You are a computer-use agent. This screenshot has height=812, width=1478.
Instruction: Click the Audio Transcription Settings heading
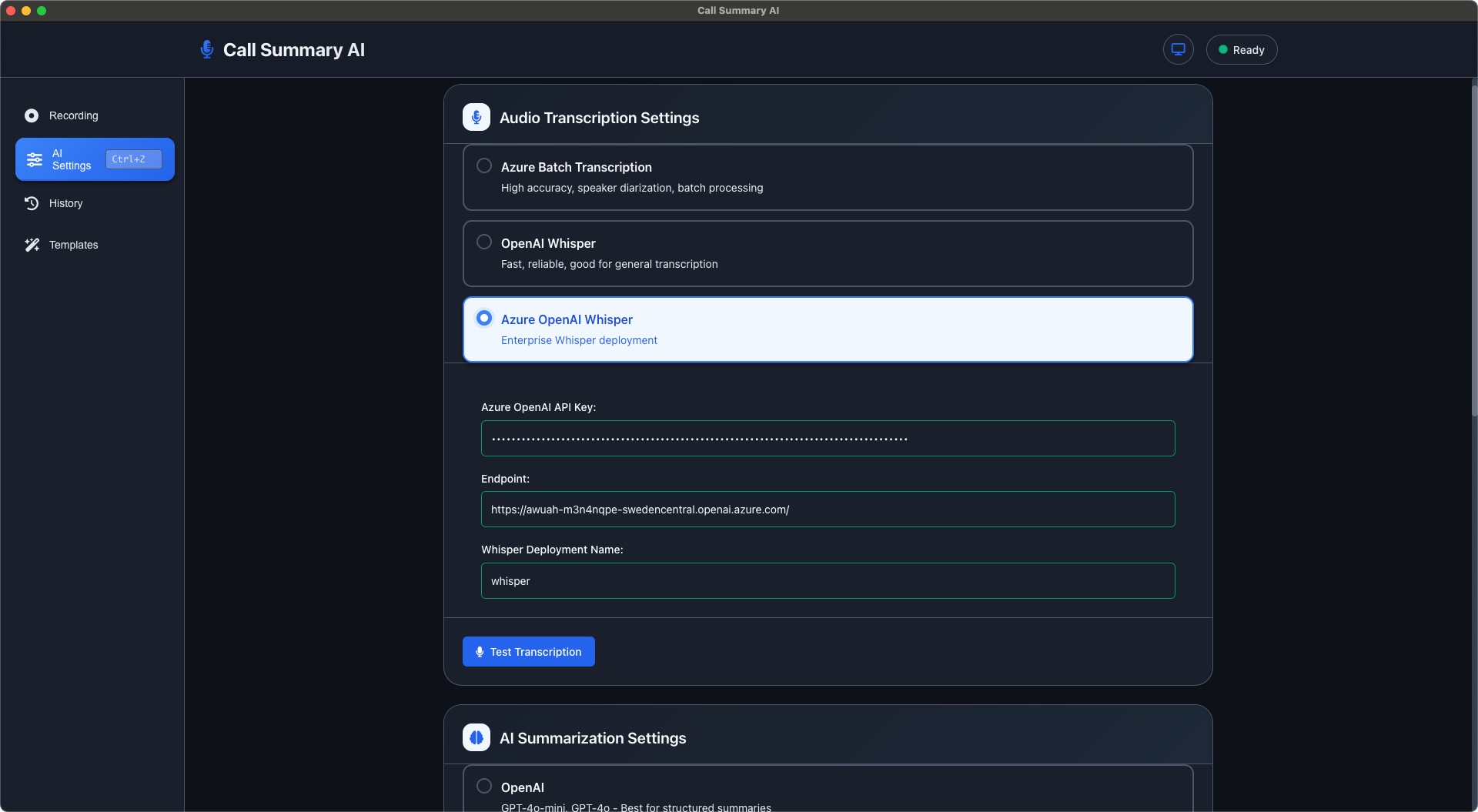(x=599, y=118)
